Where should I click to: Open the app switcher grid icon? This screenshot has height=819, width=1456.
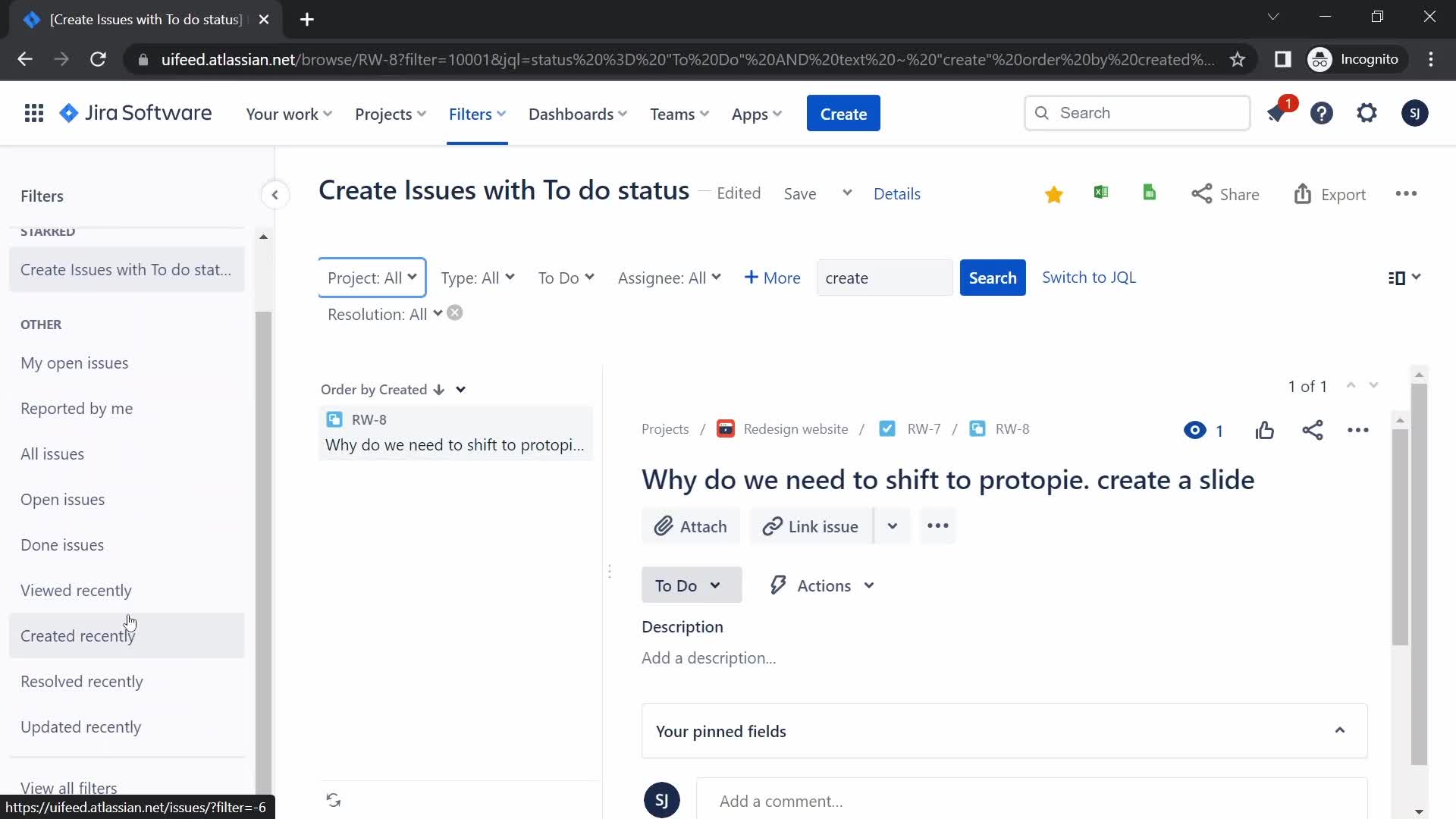[33, 114]
